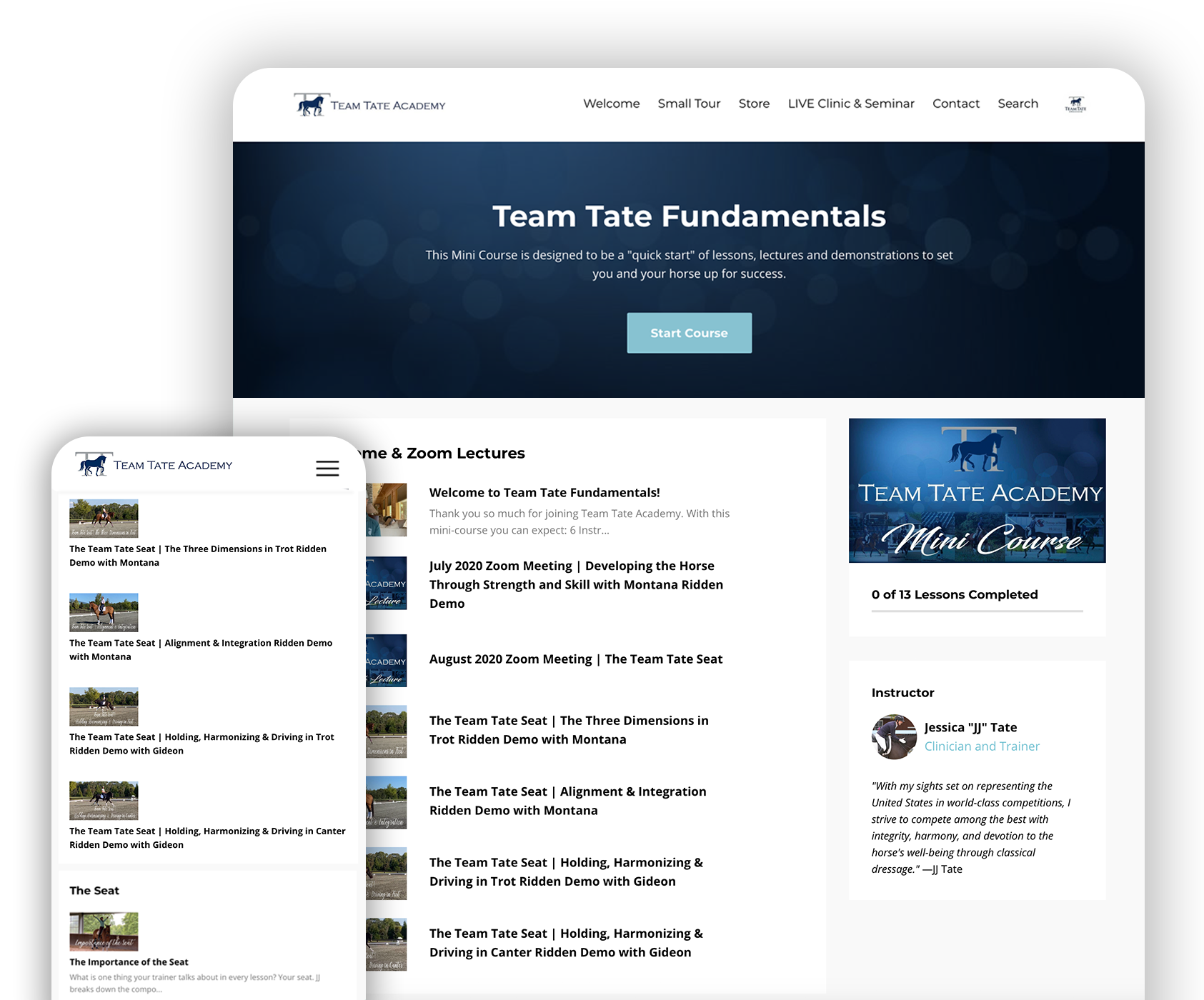
Task: Open Three Dimensions in Trot lesson on tablet
Action: tap(569, 730)
